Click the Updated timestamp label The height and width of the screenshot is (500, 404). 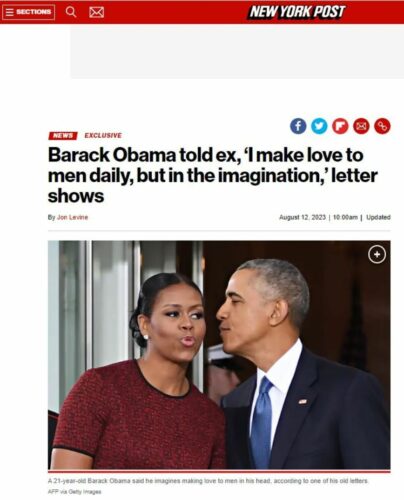(x=378, y=217)
